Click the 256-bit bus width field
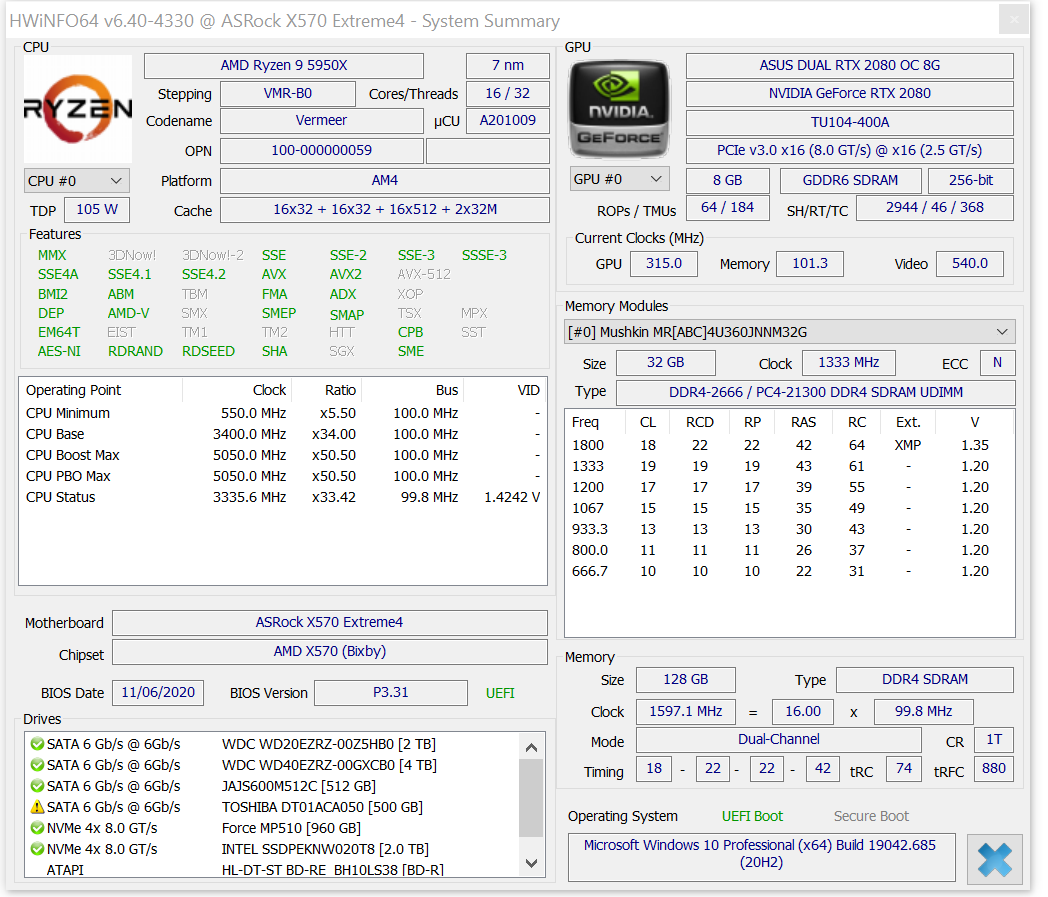The image size is (1048, 897). [x=970, y=180]
